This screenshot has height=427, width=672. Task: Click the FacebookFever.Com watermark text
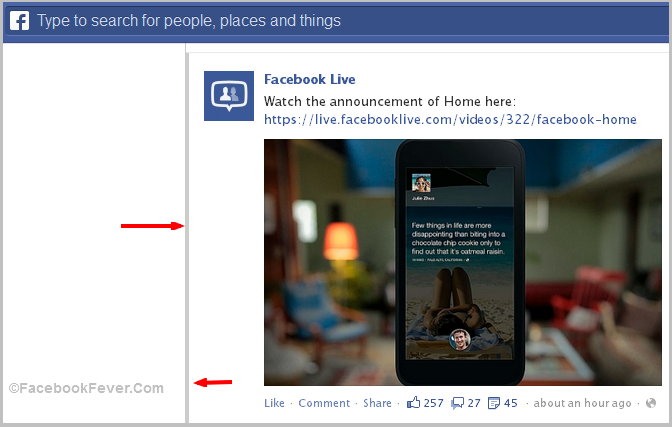pyautogui.click(x=86, y=388)
